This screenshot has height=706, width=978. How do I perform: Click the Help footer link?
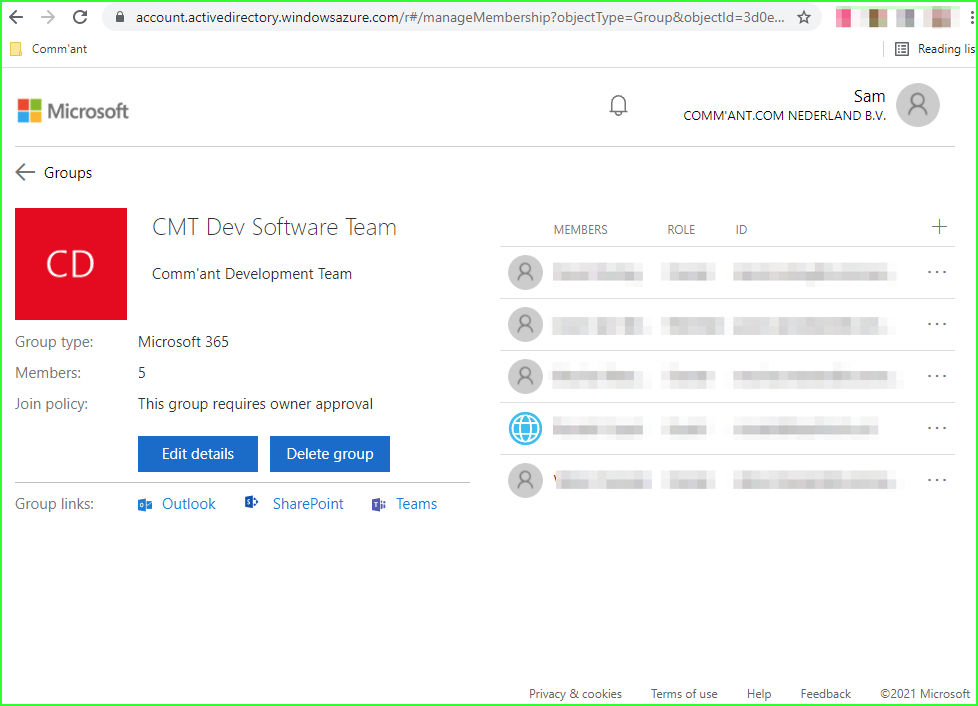(759, 694)
